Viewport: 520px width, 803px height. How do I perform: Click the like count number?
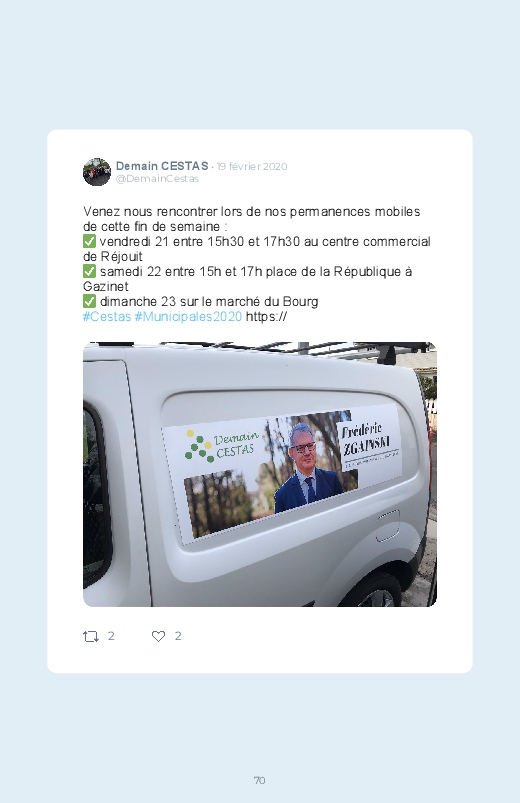(x=178, y=636)
